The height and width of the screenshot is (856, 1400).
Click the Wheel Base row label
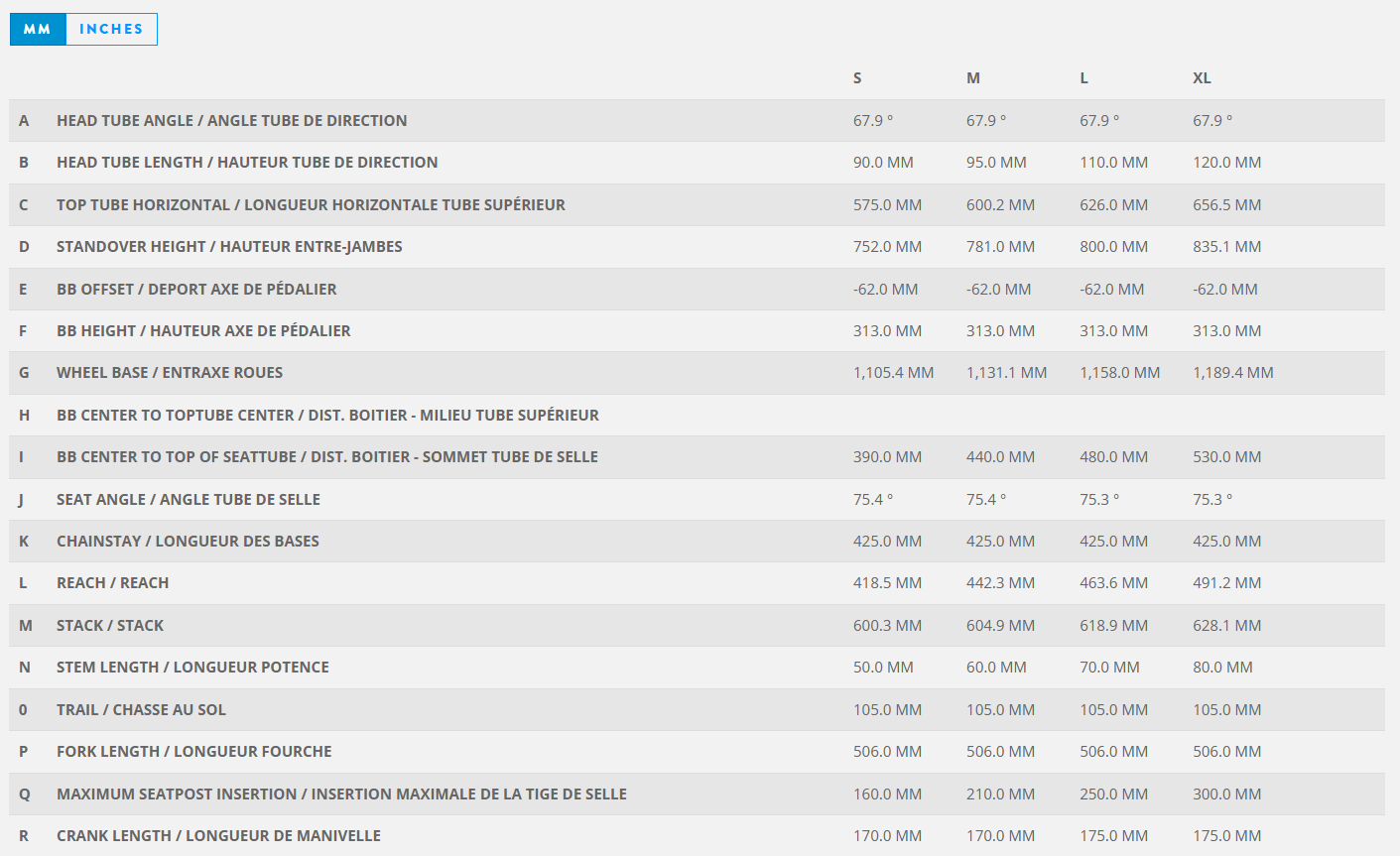170,373
